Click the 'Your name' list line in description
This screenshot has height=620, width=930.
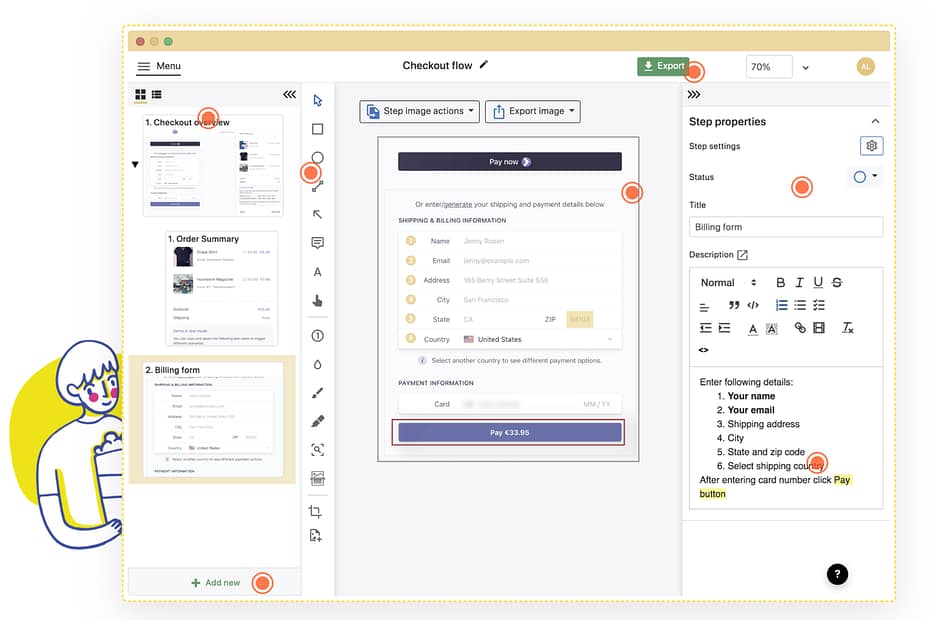(x=751, y=396)
